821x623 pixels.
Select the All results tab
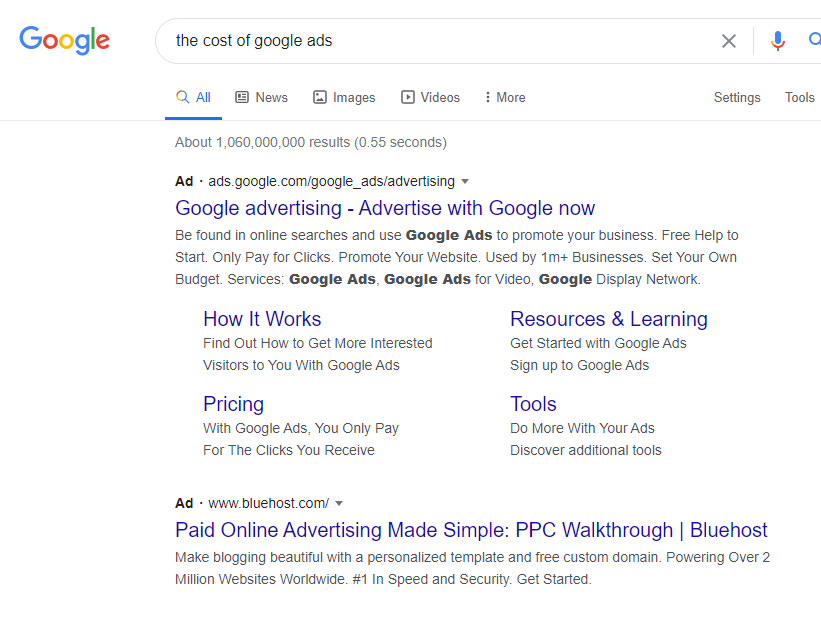pos(193,97)
